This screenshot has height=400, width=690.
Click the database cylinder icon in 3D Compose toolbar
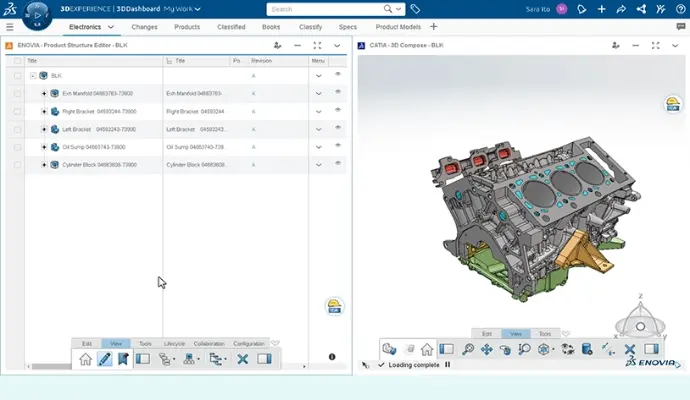587,349
